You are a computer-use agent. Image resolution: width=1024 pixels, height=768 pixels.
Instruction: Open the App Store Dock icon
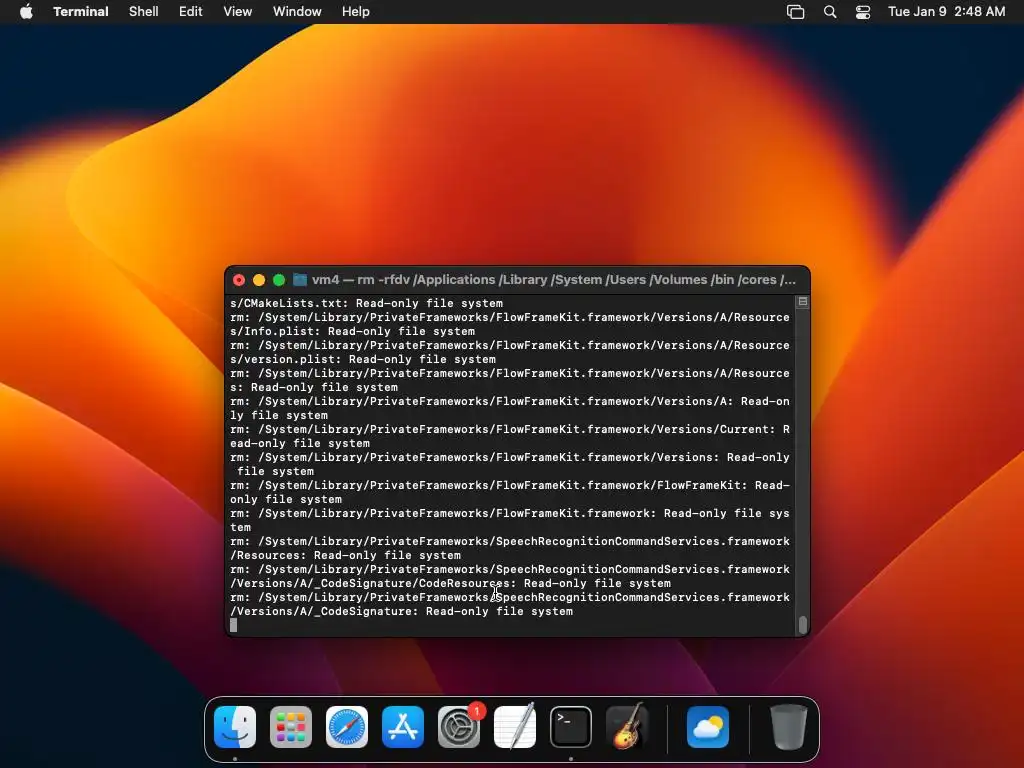click(x=403, y=727)
